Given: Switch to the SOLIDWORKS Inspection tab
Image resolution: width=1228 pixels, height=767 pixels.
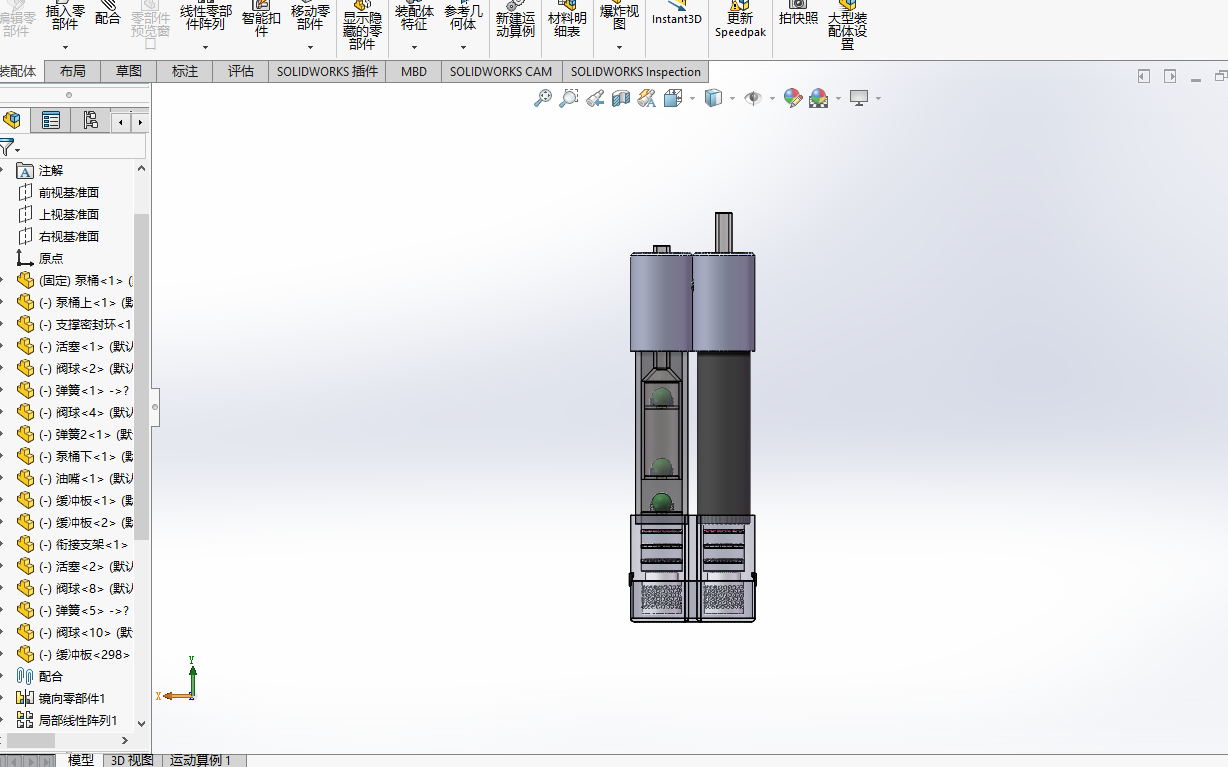Looking at the screenshot, I should (x=636, y=72).
